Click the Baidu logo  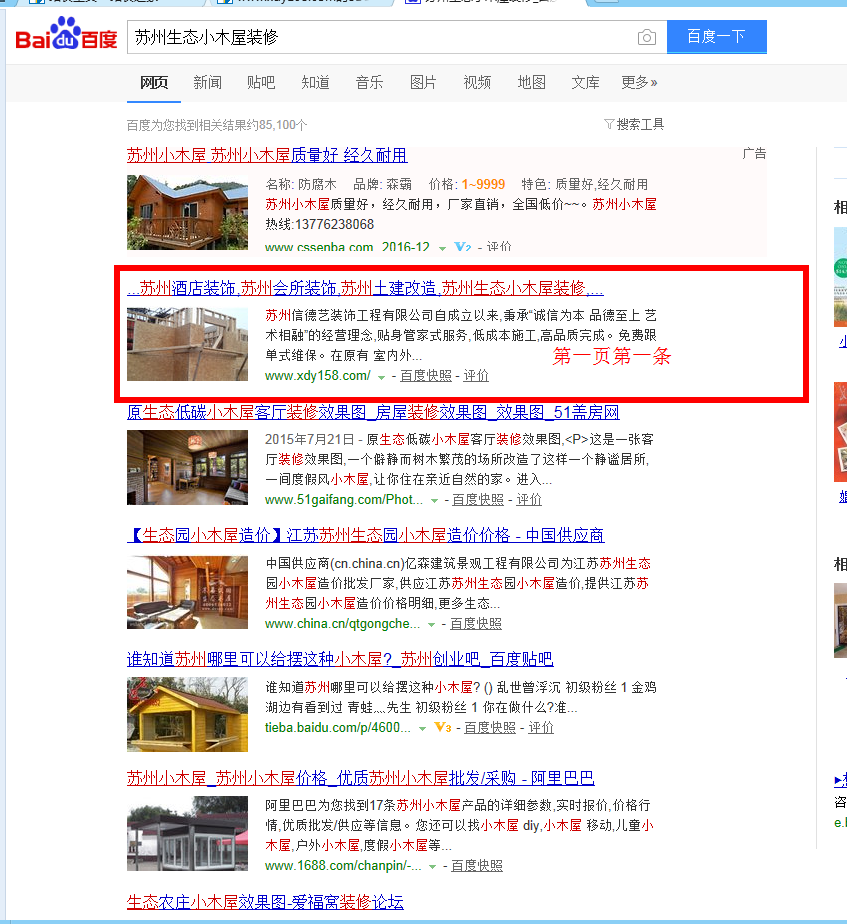[66, 34]
